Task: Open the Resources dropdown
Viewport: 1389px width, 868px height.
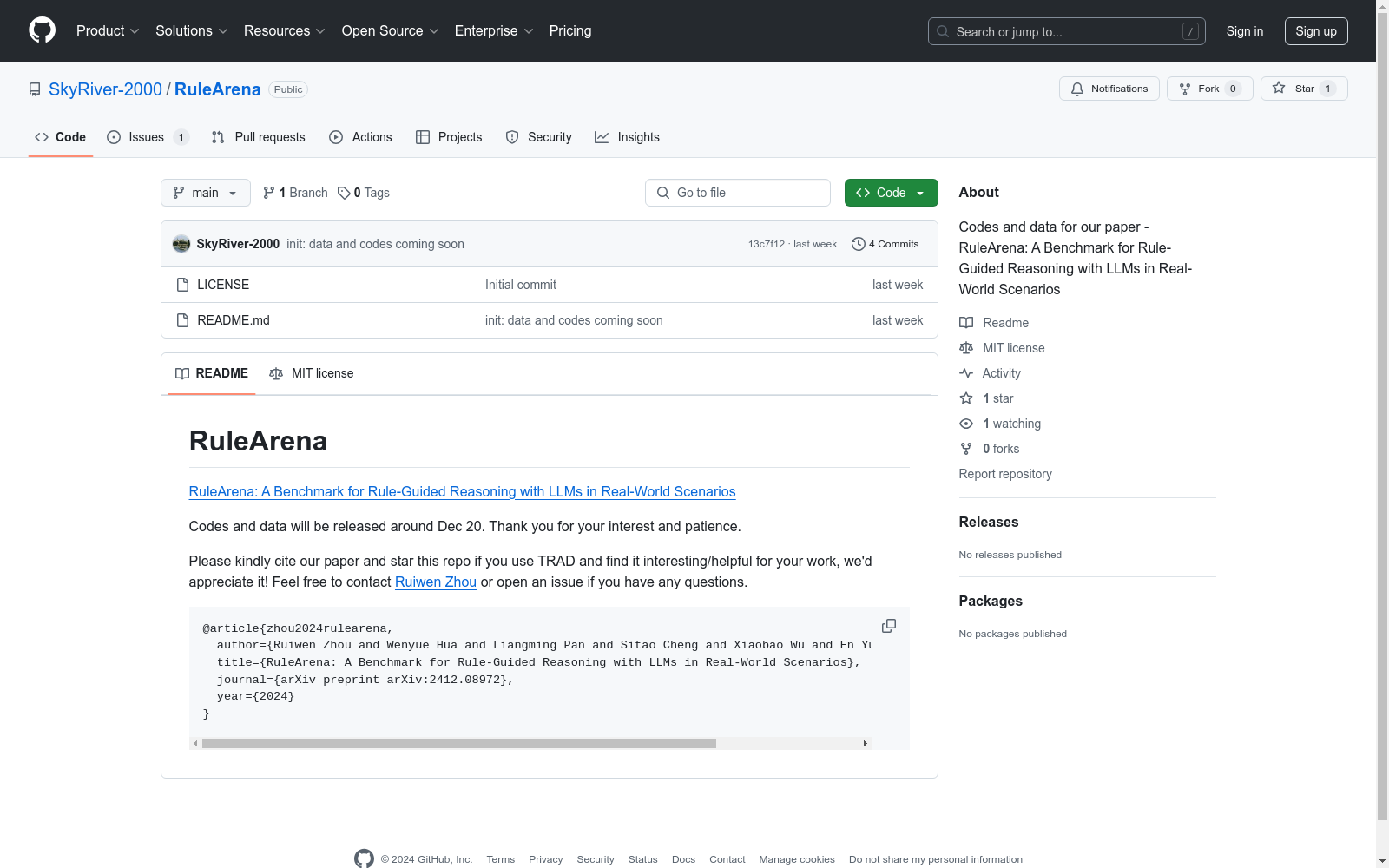Action: pyautogui.click(x=285, y=30)
